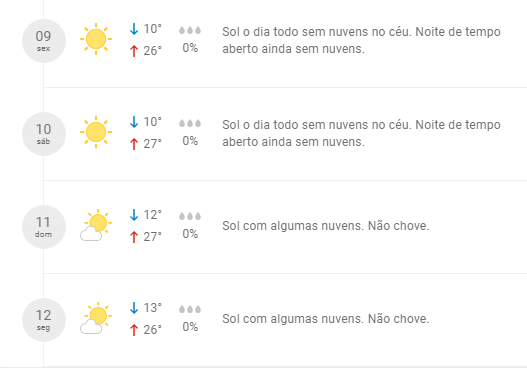The width and height of the screenshot is (527, 368).
Task: Click the raindrops icon for day 10
Action: pyautogui.click(x=190, y=123)
